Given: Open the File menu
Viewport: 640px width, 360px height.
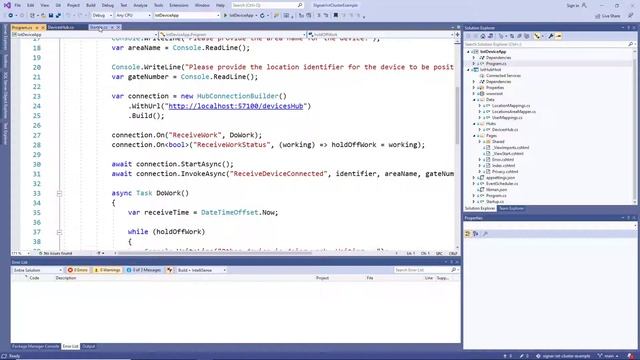Looking at the screenshot, I should (x=17, y=5).
